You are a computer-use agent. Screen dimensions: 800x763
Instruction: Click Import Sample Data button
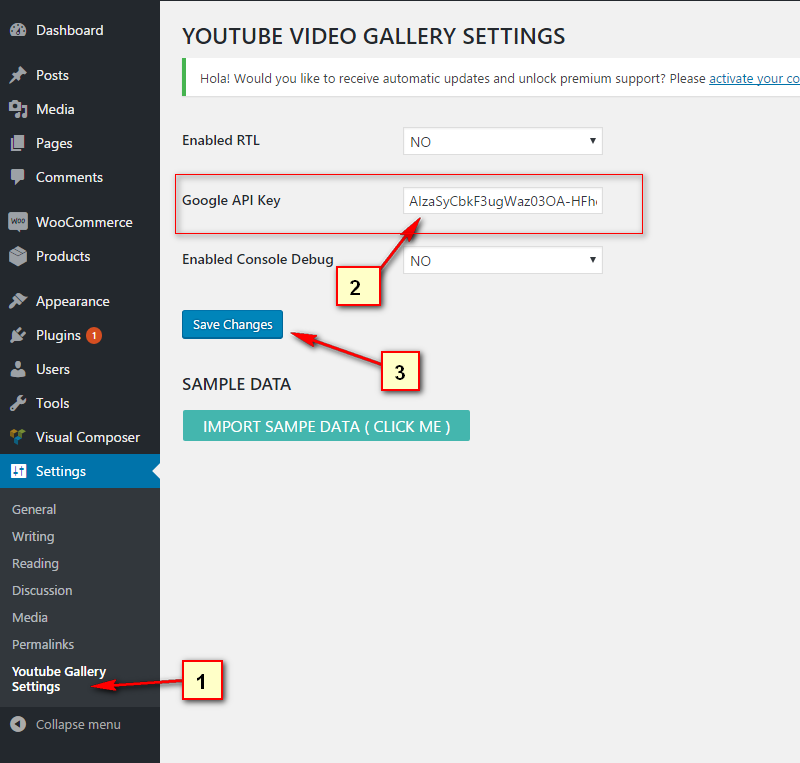326,426
